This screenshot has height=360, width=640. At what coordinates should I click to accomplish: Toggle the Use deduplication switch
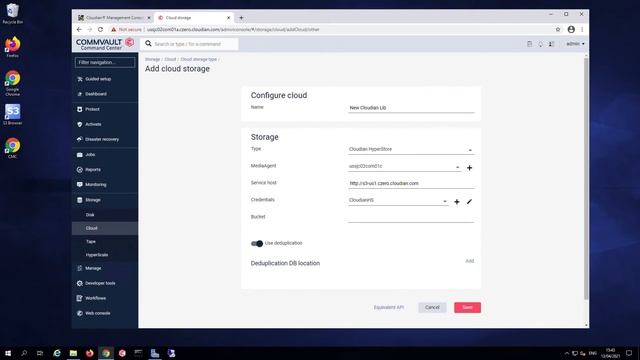pos(257,244)
